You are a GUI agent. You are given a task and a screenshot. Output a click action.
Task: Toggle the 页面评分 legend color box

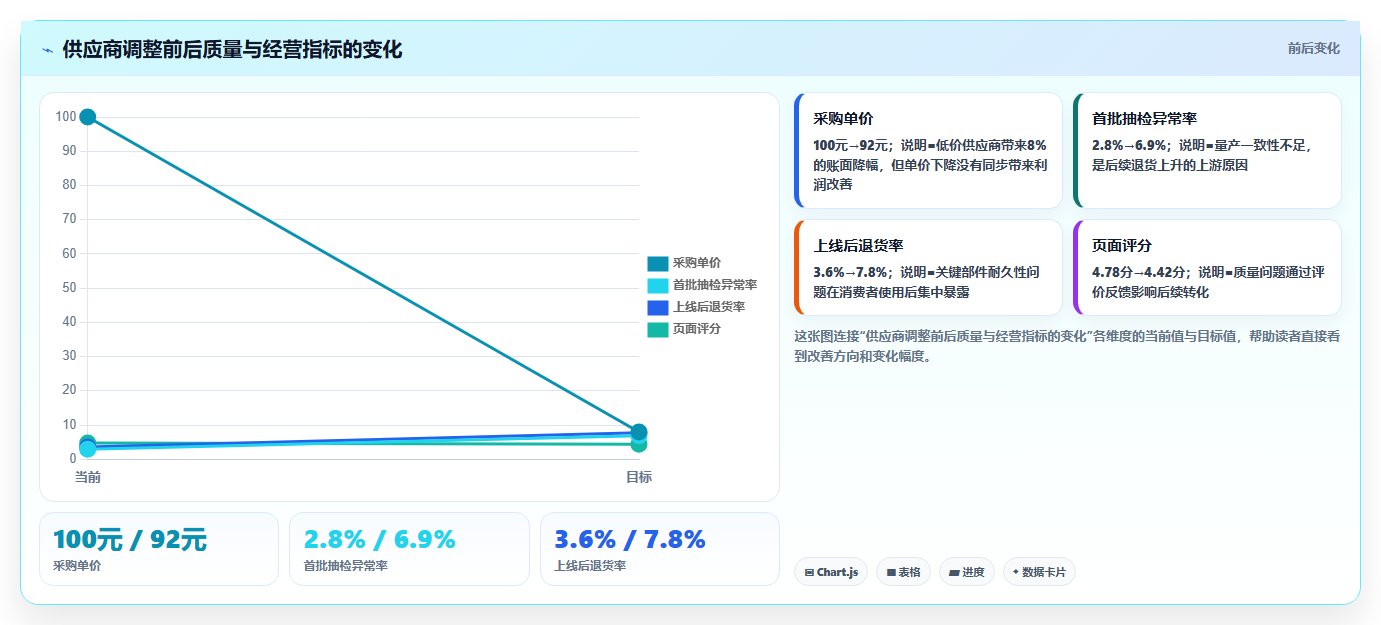coord(657,329)
